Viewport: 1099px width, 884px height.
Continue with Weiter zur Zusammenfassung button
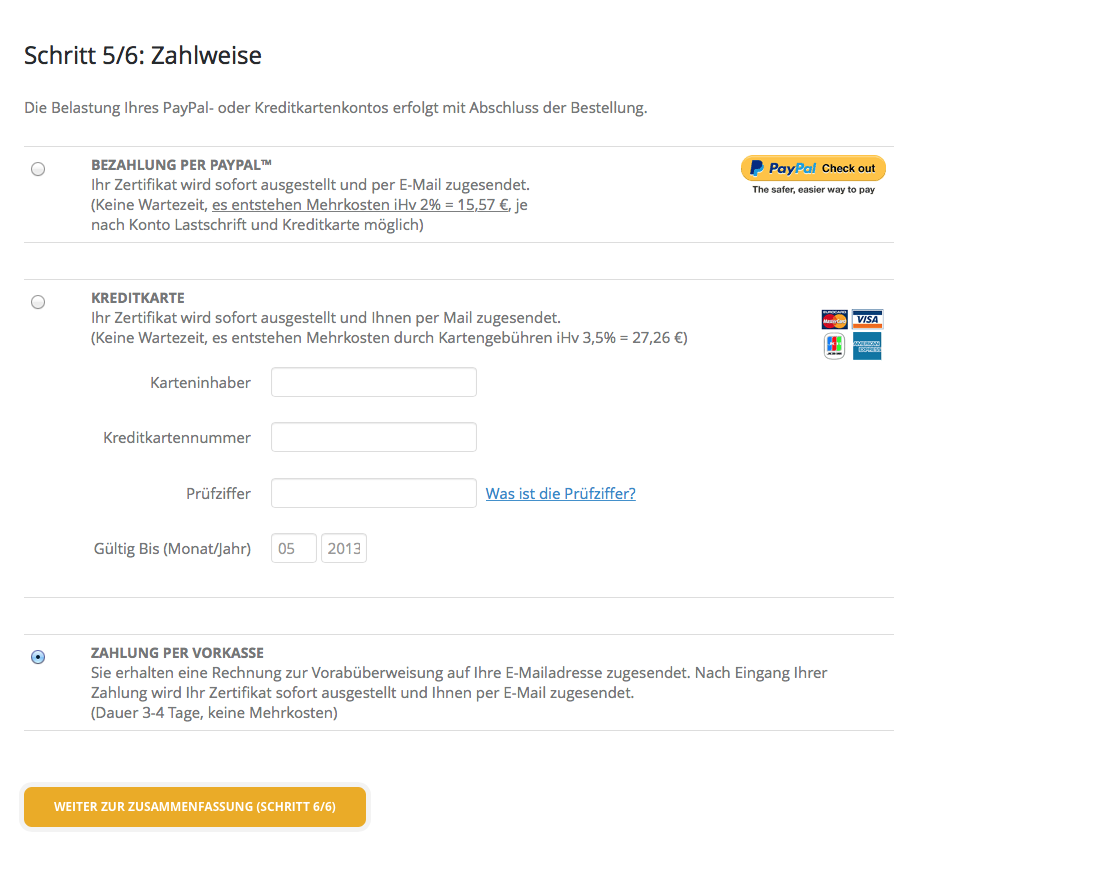[x=195, y=807]
